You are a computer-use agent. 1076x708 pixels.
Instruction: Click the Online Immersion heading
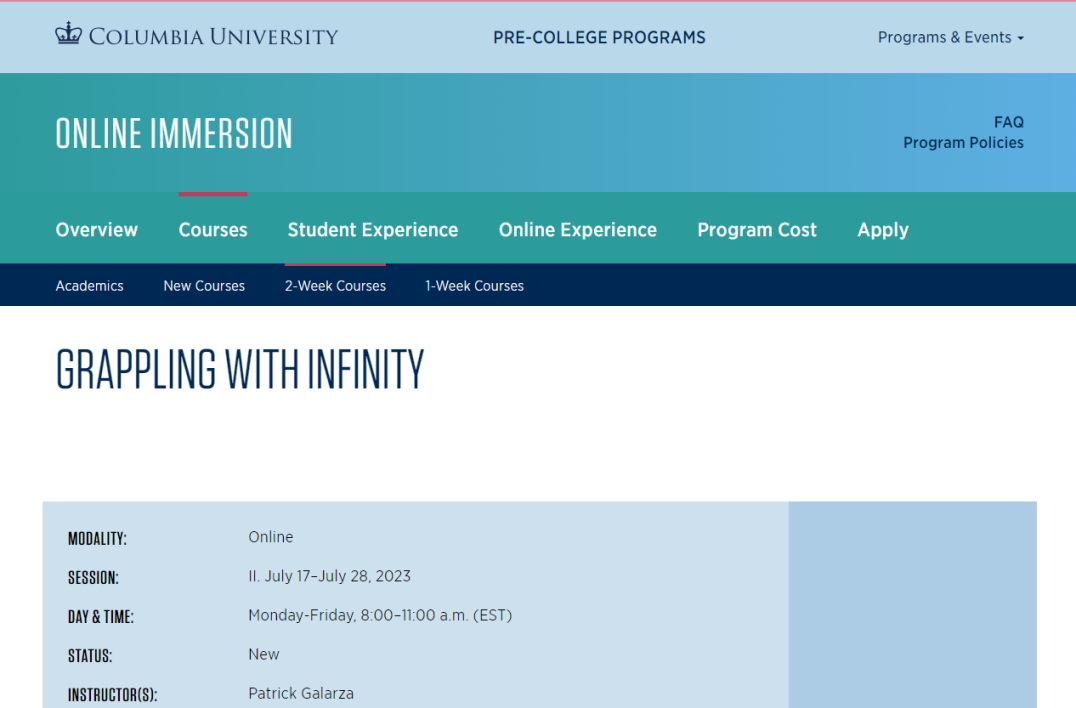pyautogui.click(x=174, y=133)
